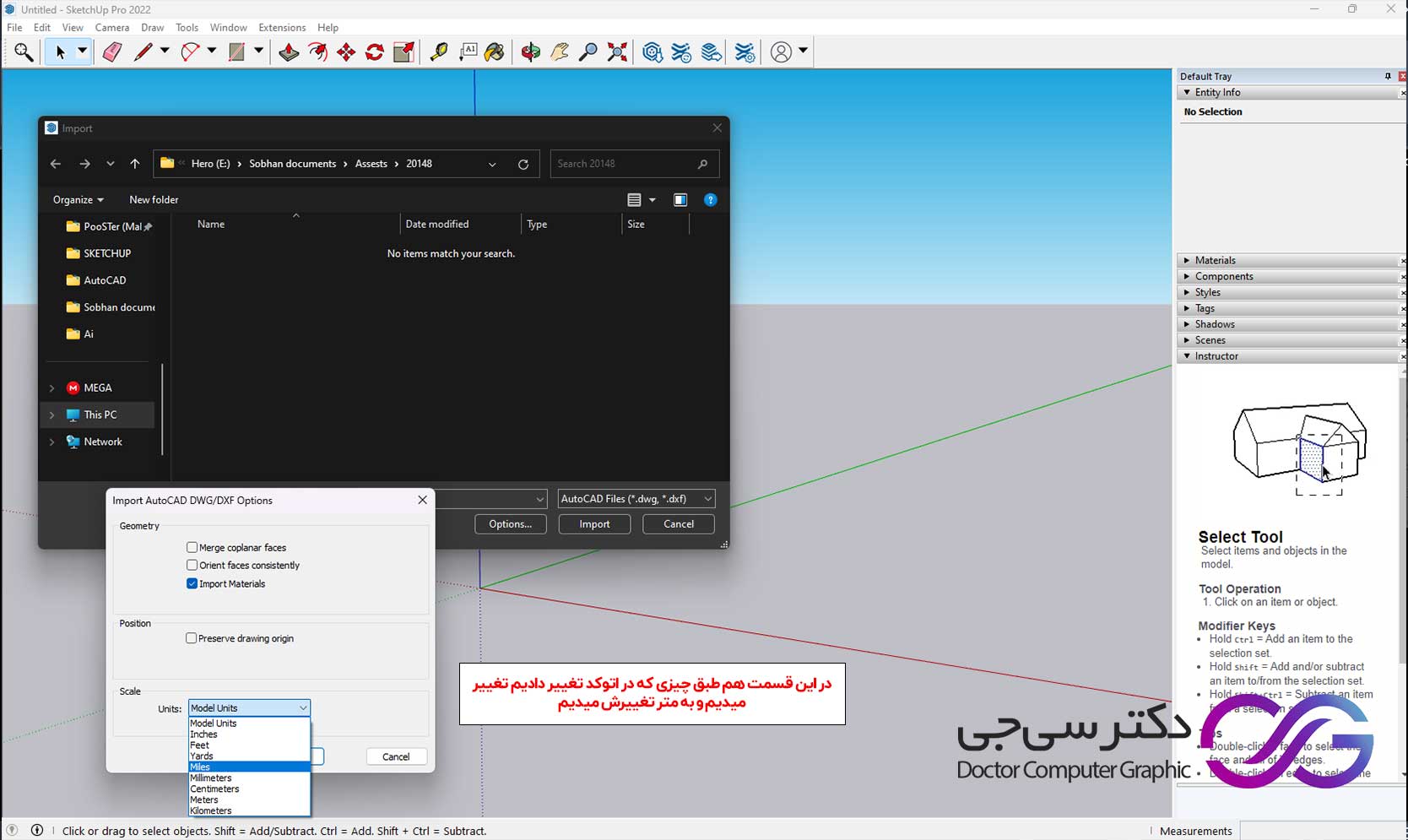Select the Zoom tool

tap(588, 52)
